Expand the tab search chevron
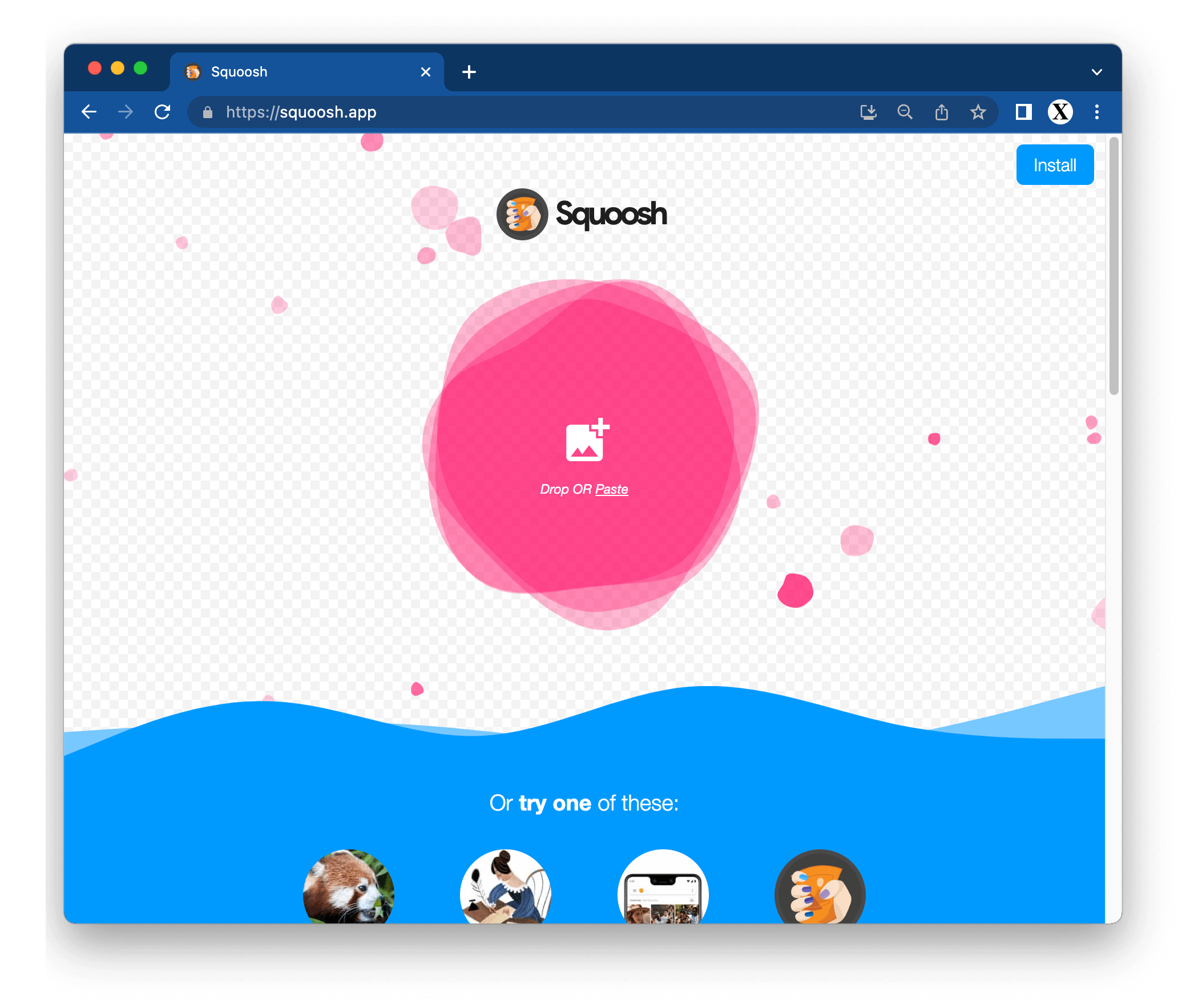This screenshot has height=1008, width=1186. (1097, 72)
